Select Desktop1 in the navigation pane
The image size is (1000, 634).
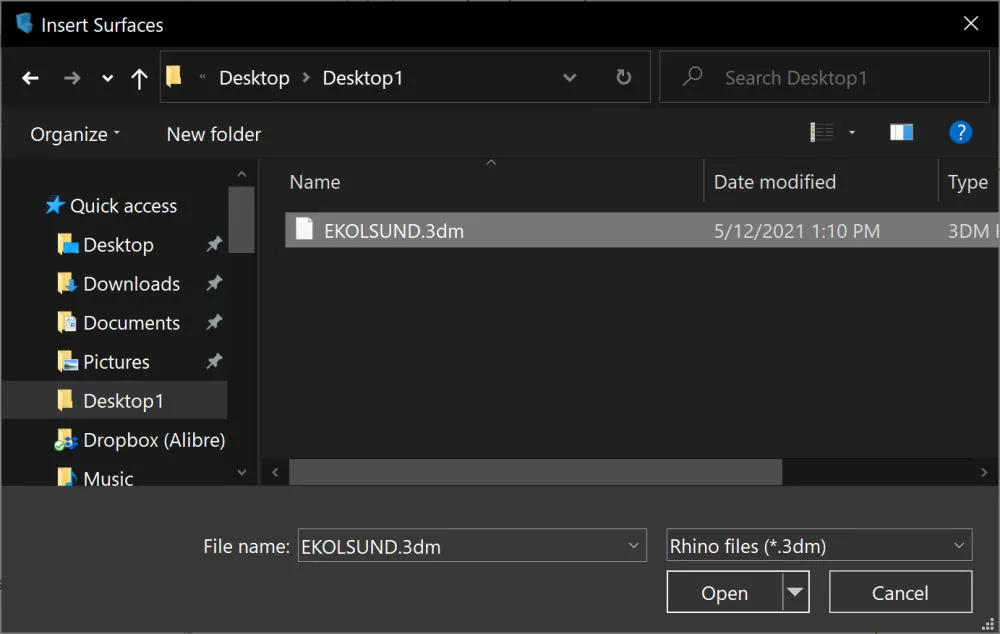tap(115, 401)
